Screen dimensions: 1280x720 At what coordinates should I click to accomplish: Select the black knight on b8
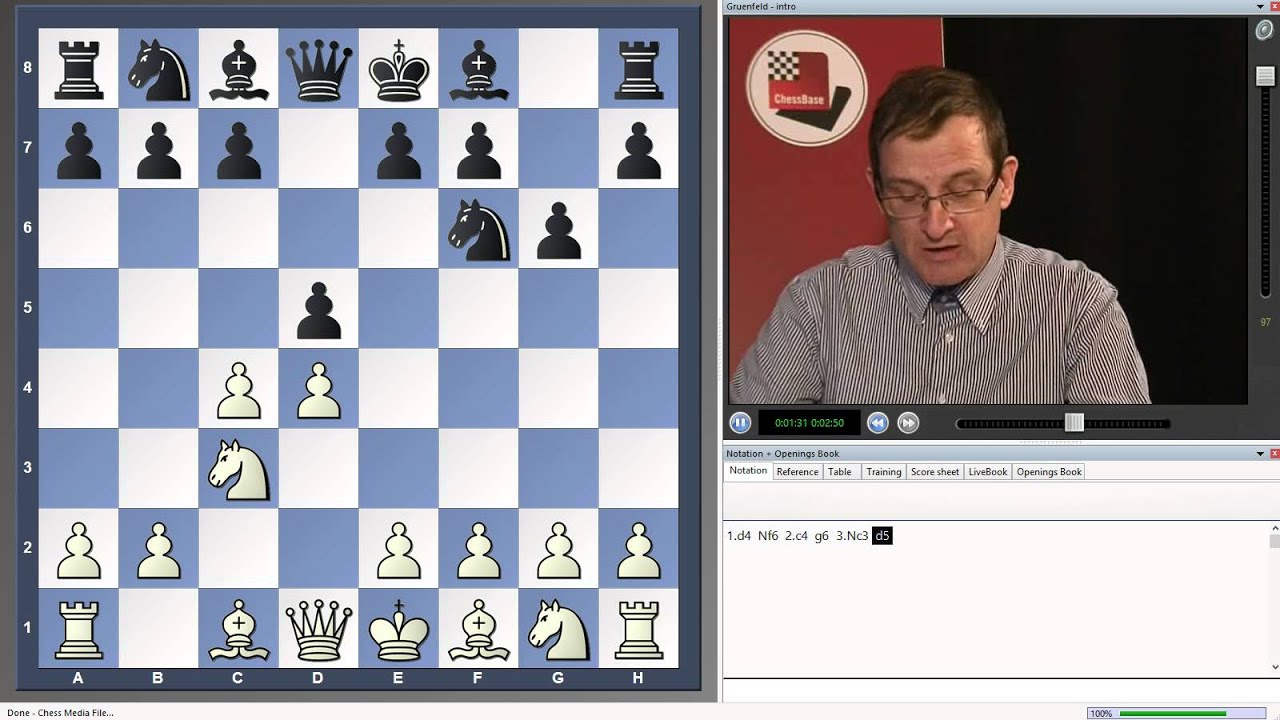[158, 68]
